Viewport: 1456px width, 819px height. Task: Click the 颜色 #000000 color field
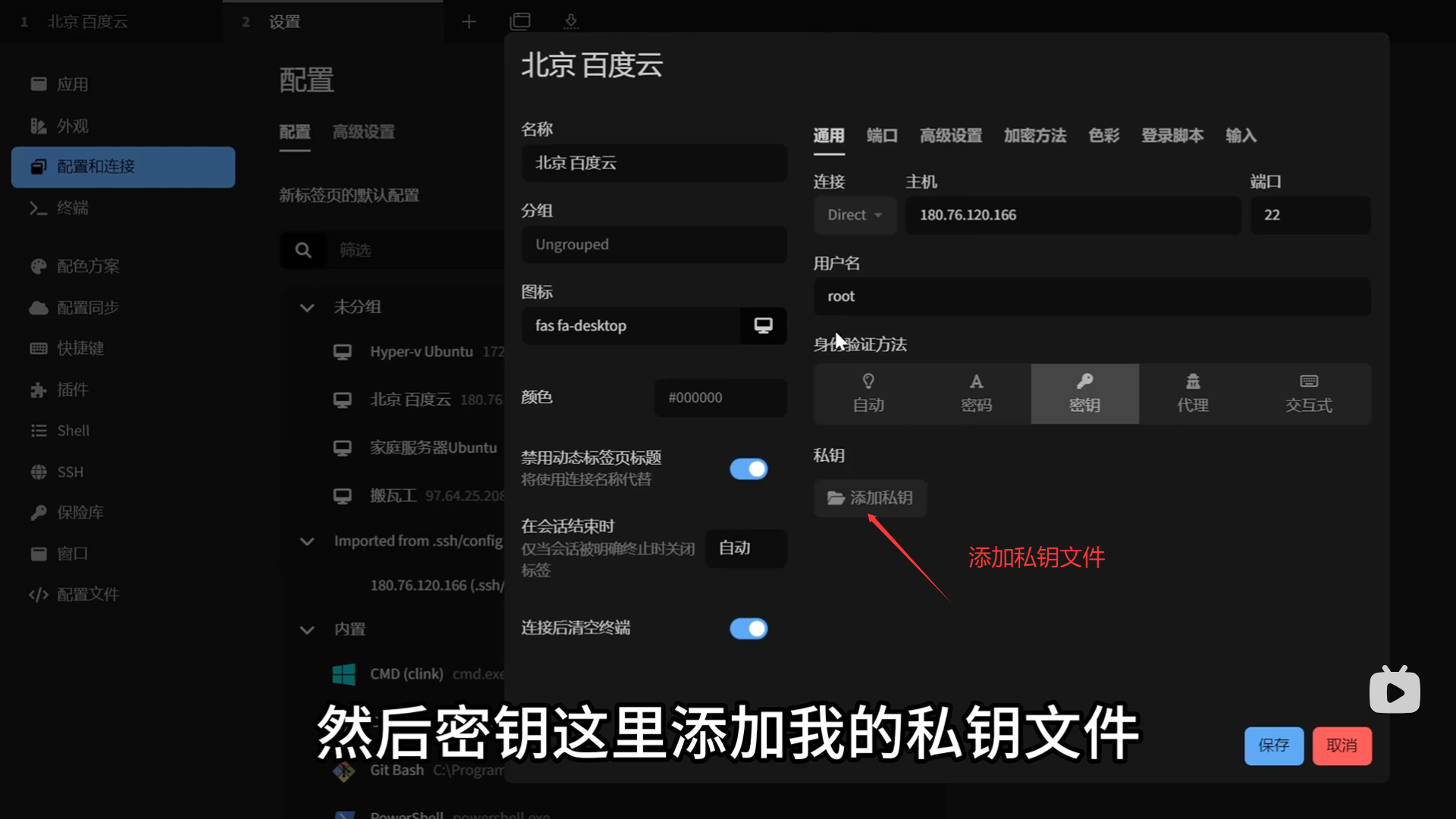coord(720,398)
